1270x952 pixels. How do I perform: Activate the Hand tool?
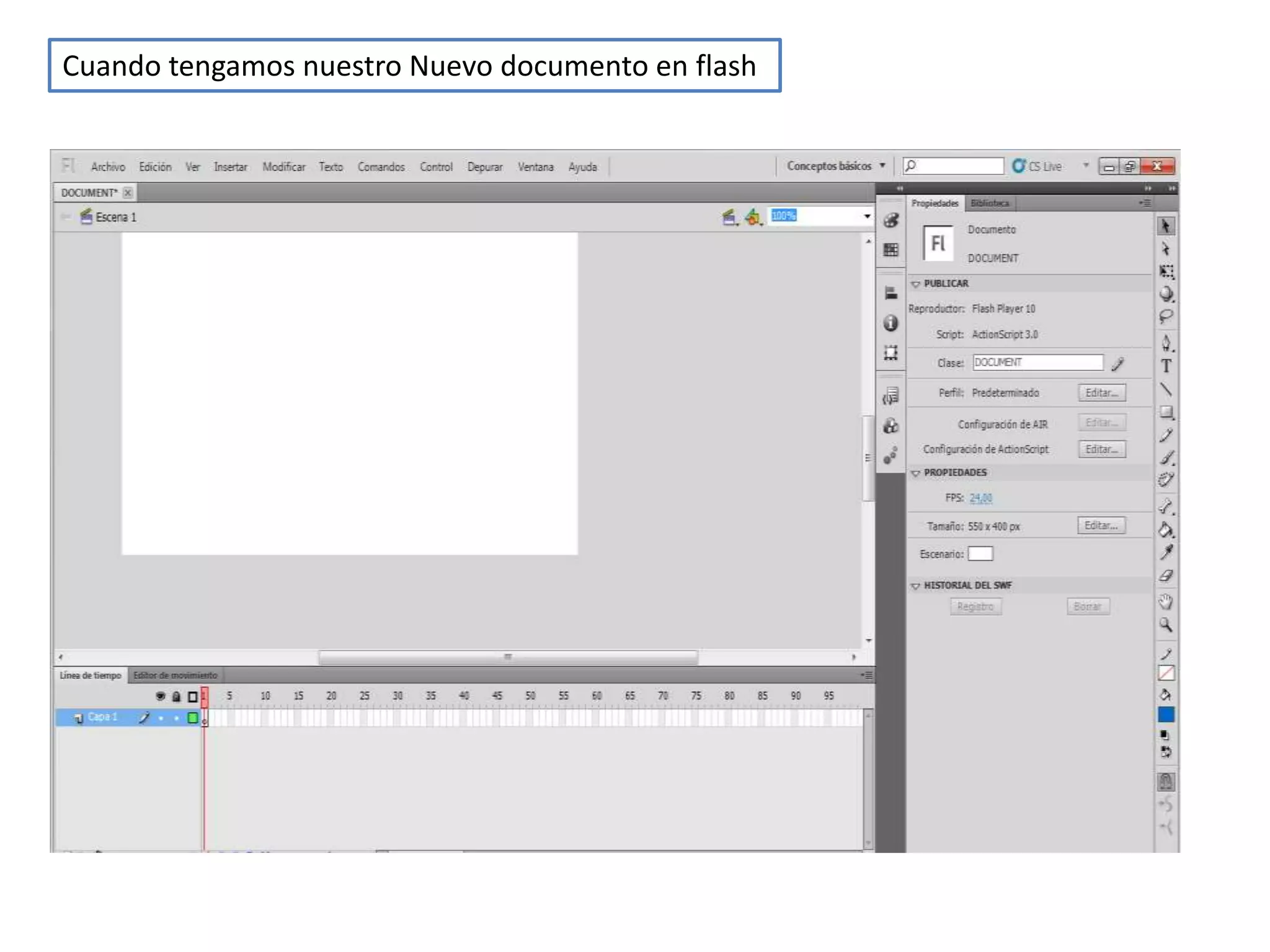pos(1166,601)
